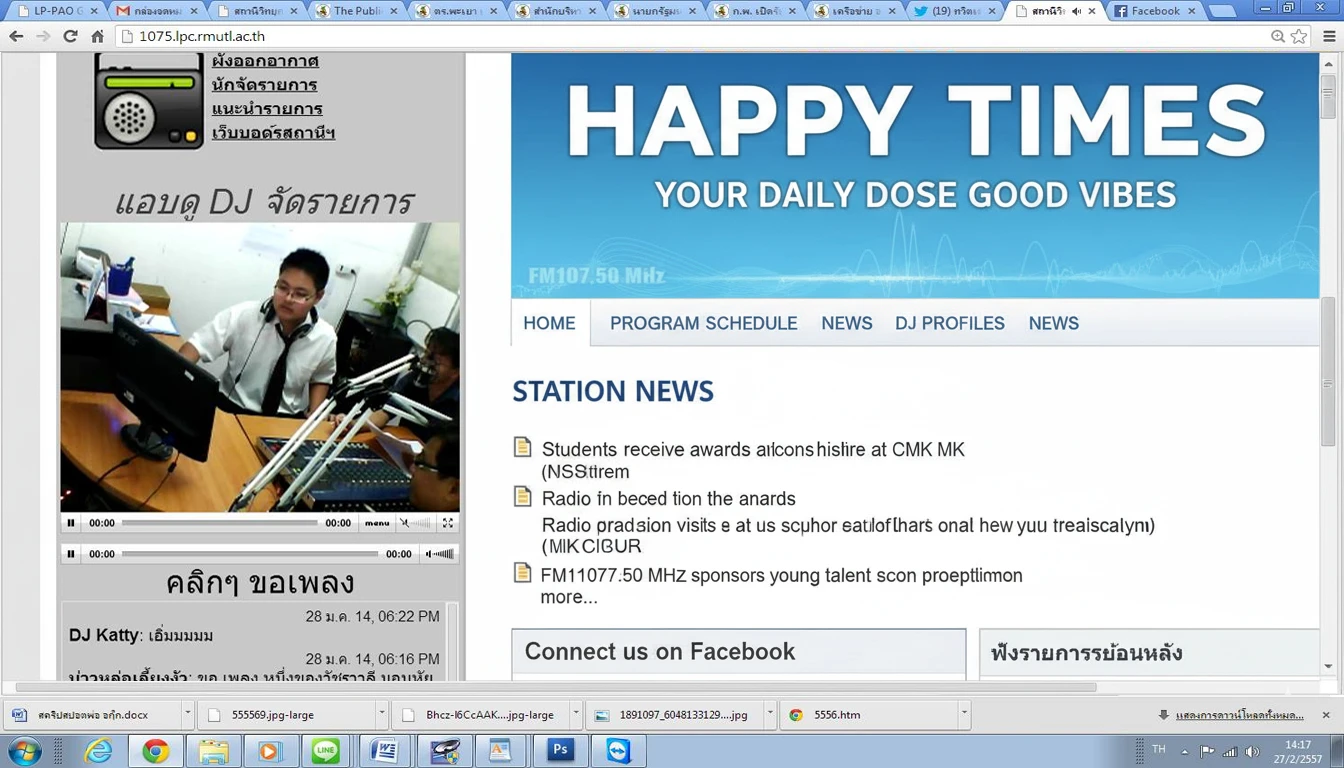Screen dimensions: 1344x768
Task: Pause the DJ webcam video player
Action: (71, 523)
